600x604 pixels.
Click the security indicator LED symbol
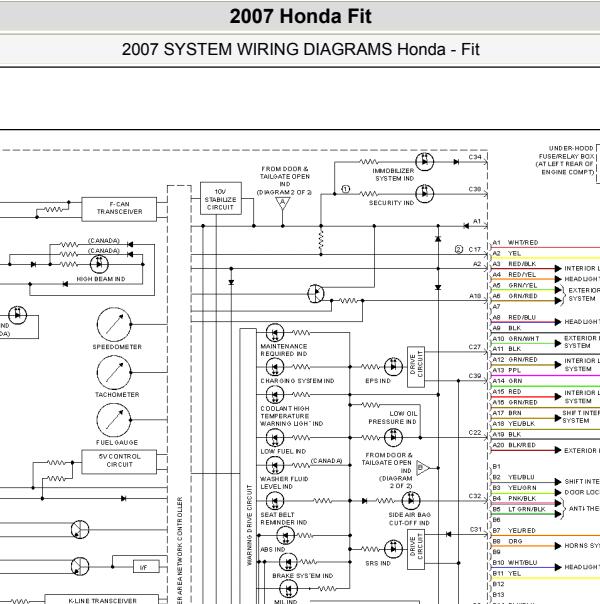click(x=425, y=193)
